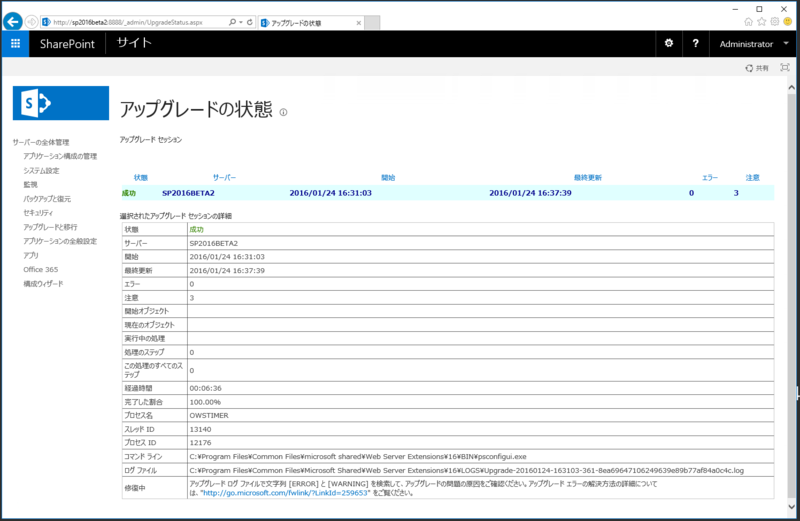Click the psconfigui.exe command line value
The height and width of the screenshot is (521, 800).
[358, 457]
